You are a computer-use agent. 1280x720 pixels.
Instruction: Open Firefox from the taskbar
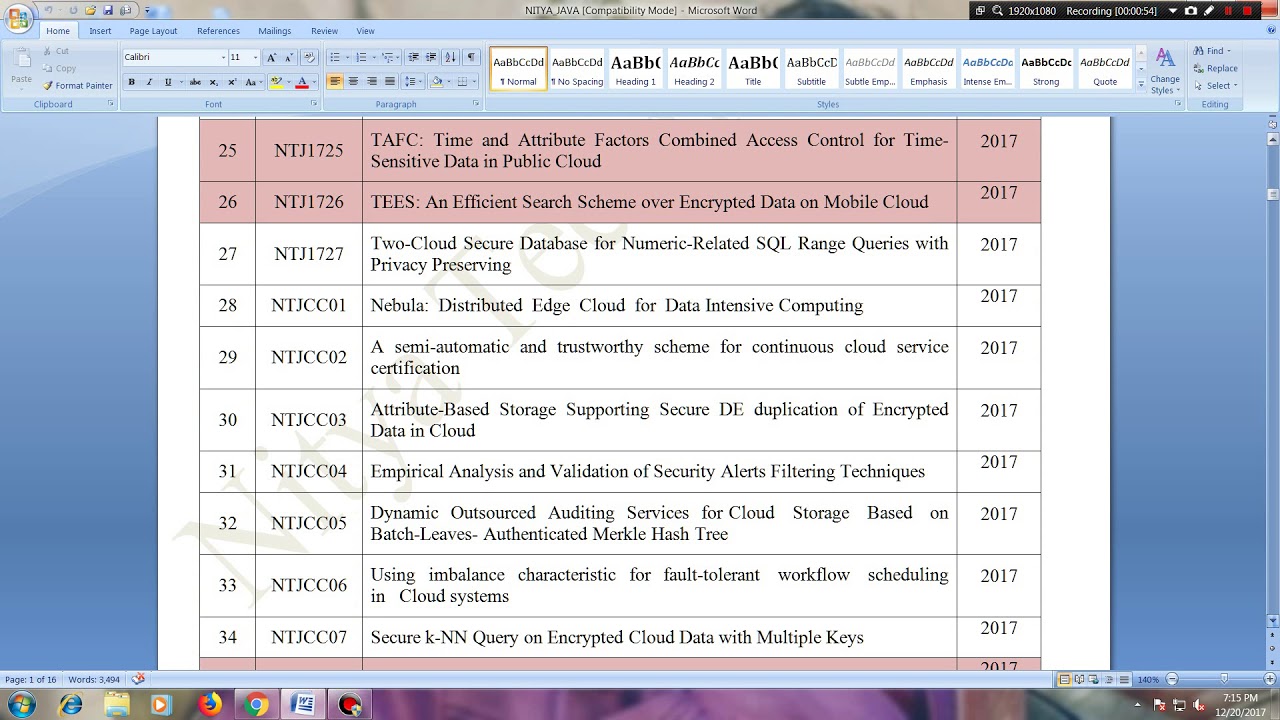pyautogui.click(x=210, y=705)
